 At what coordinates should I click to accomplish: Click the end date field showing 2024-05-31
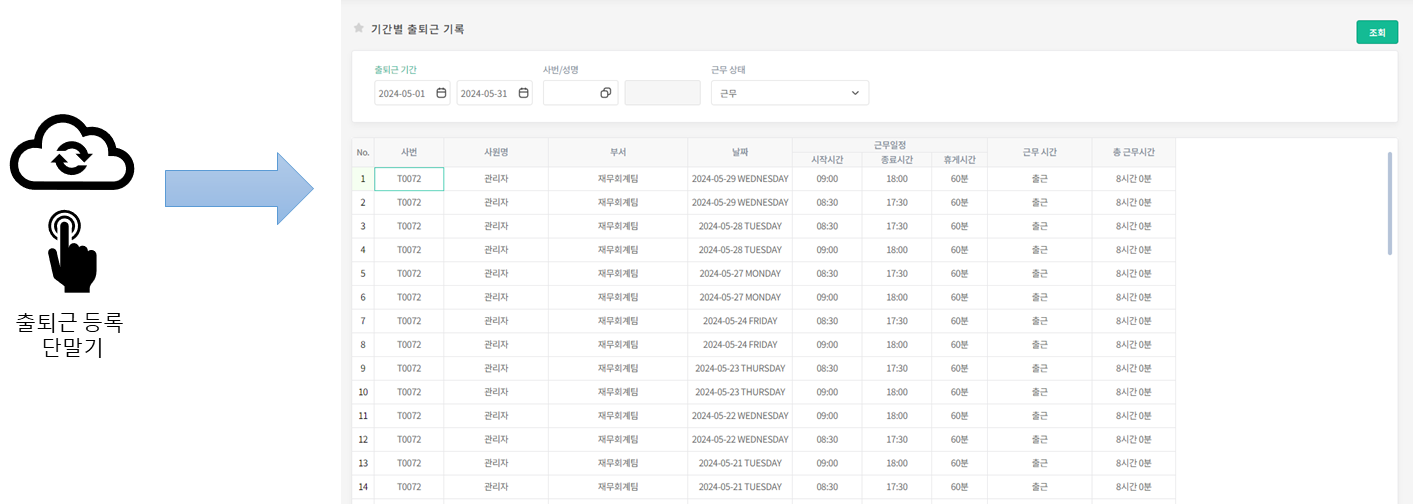coord(485,93)
